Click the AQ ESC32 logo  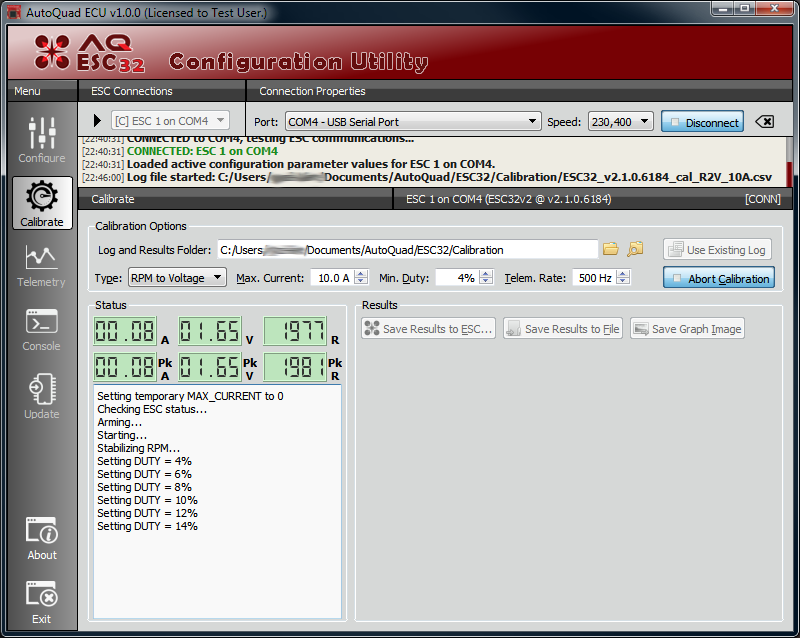pyautogui.click(x=89, y=53)
